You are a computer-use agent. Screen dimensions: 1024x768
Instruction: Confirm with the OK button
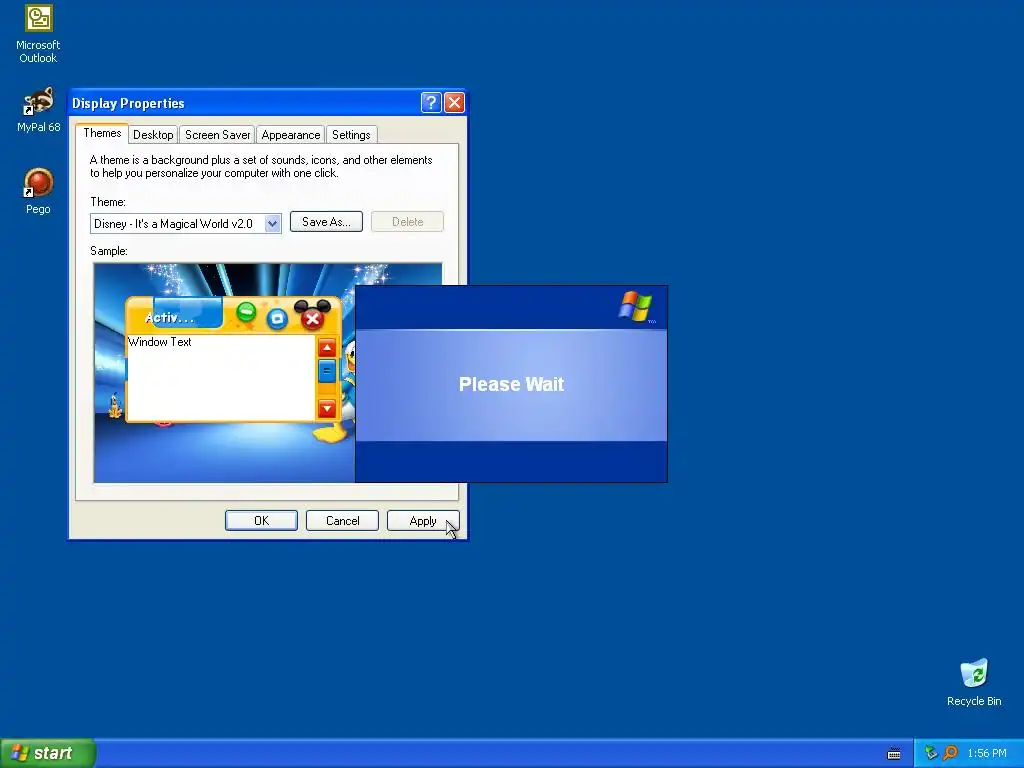261,520
